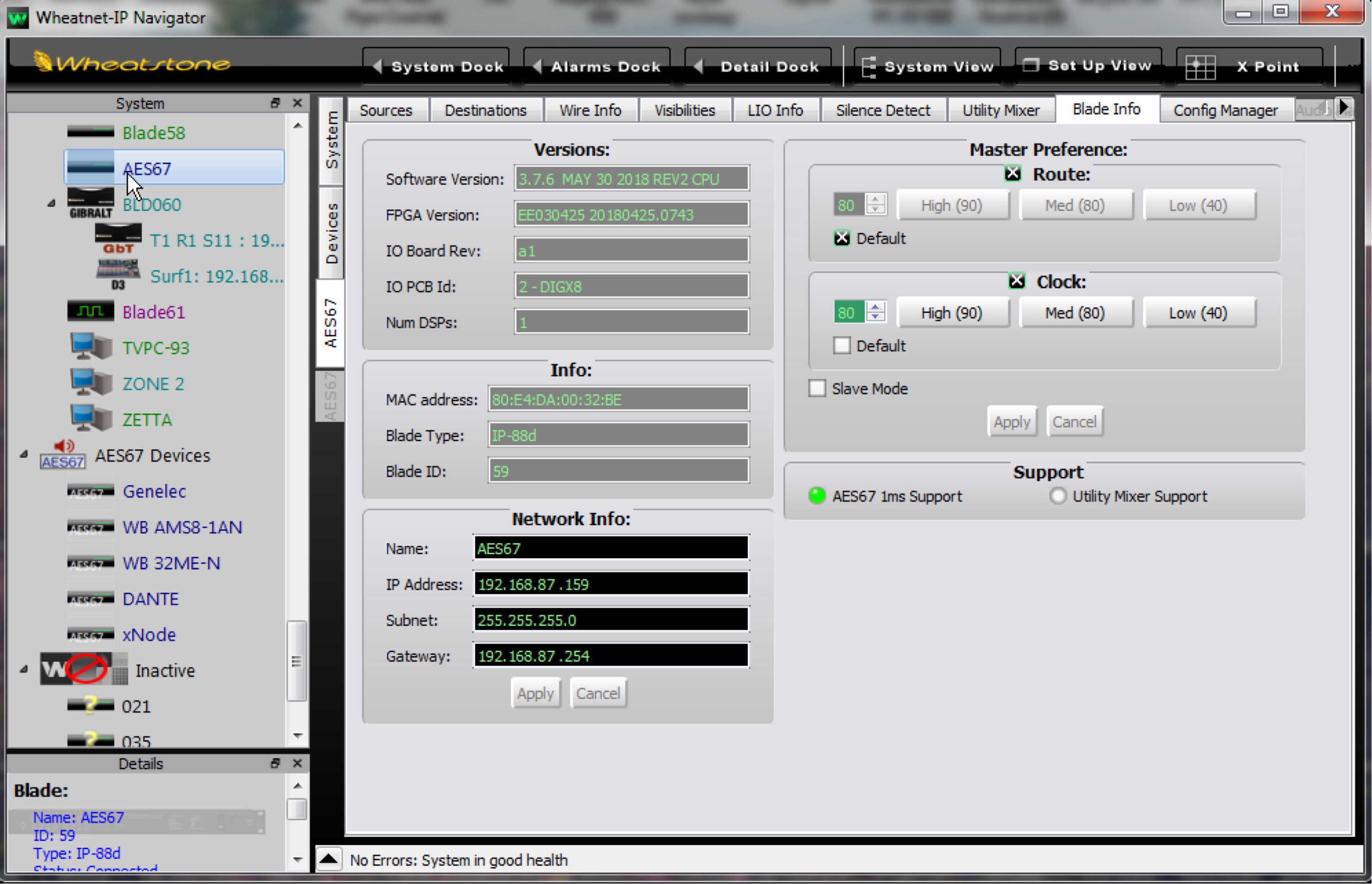Click the AES67 blade icon in System tree
The image size is (1372, 884).
pos(91,167)
